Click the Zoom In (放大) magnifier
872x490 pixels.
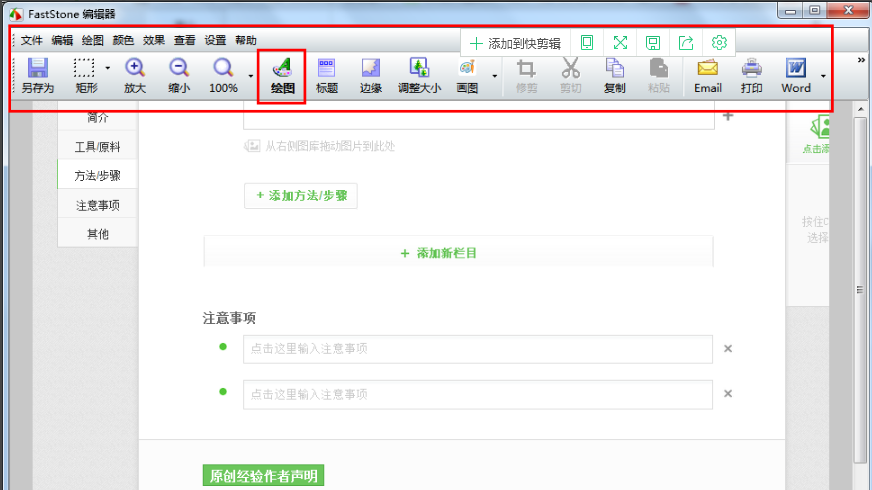point(135,76)
